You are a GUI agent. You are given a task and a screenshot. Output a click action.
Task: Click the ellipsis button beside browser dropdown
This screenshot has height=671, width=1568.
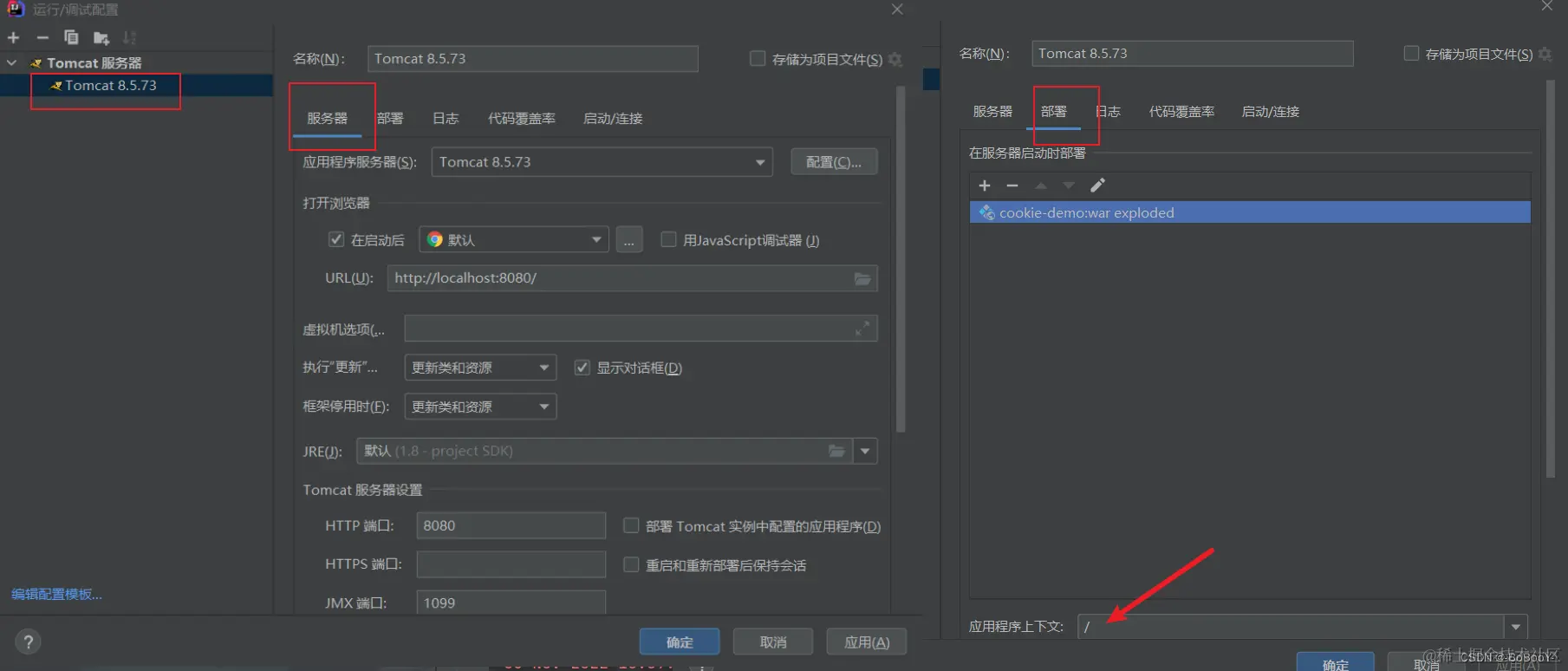(629, 239)
